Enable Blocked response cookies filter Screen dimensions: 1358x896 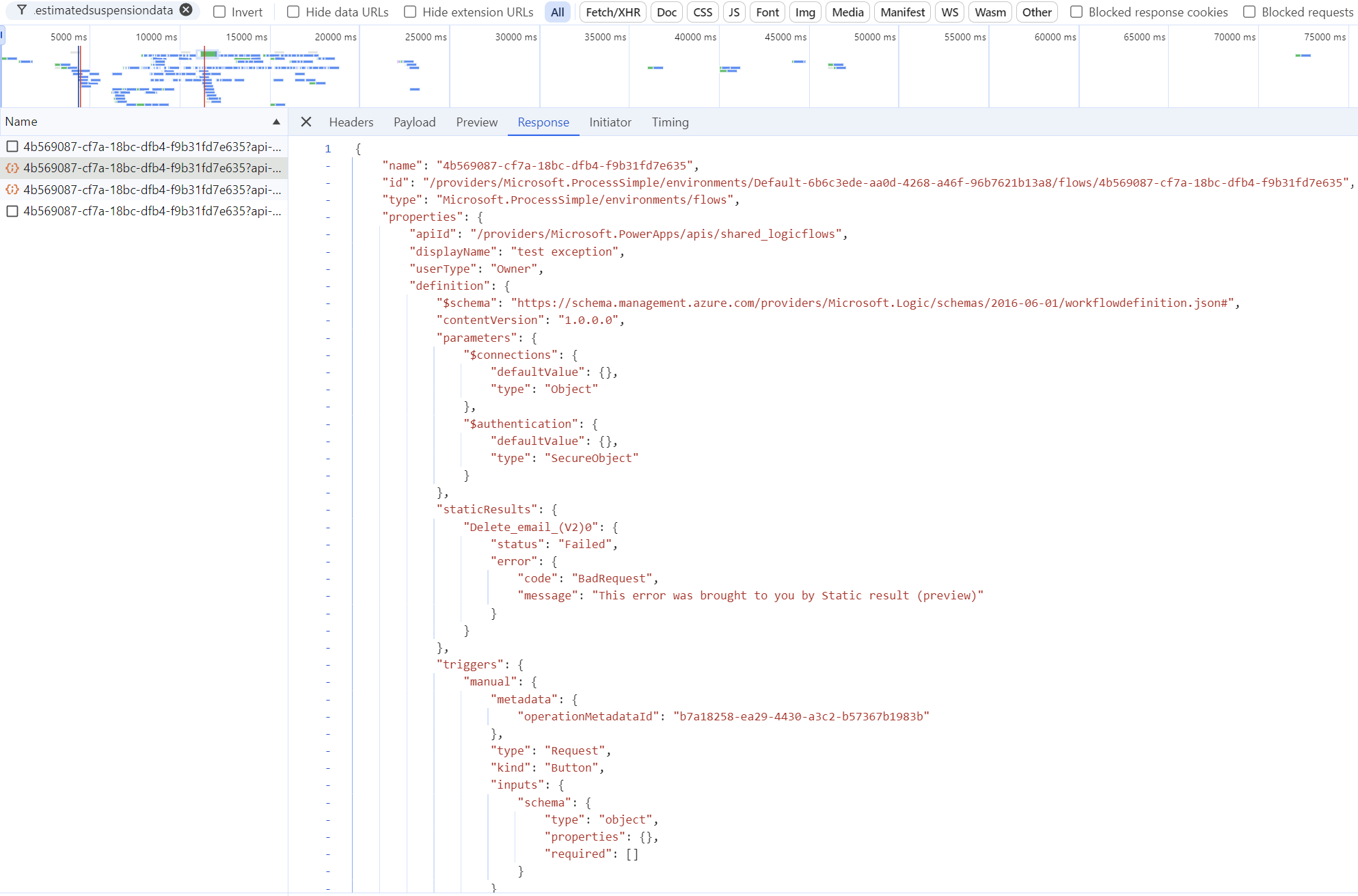click(x=1076, y=12)
